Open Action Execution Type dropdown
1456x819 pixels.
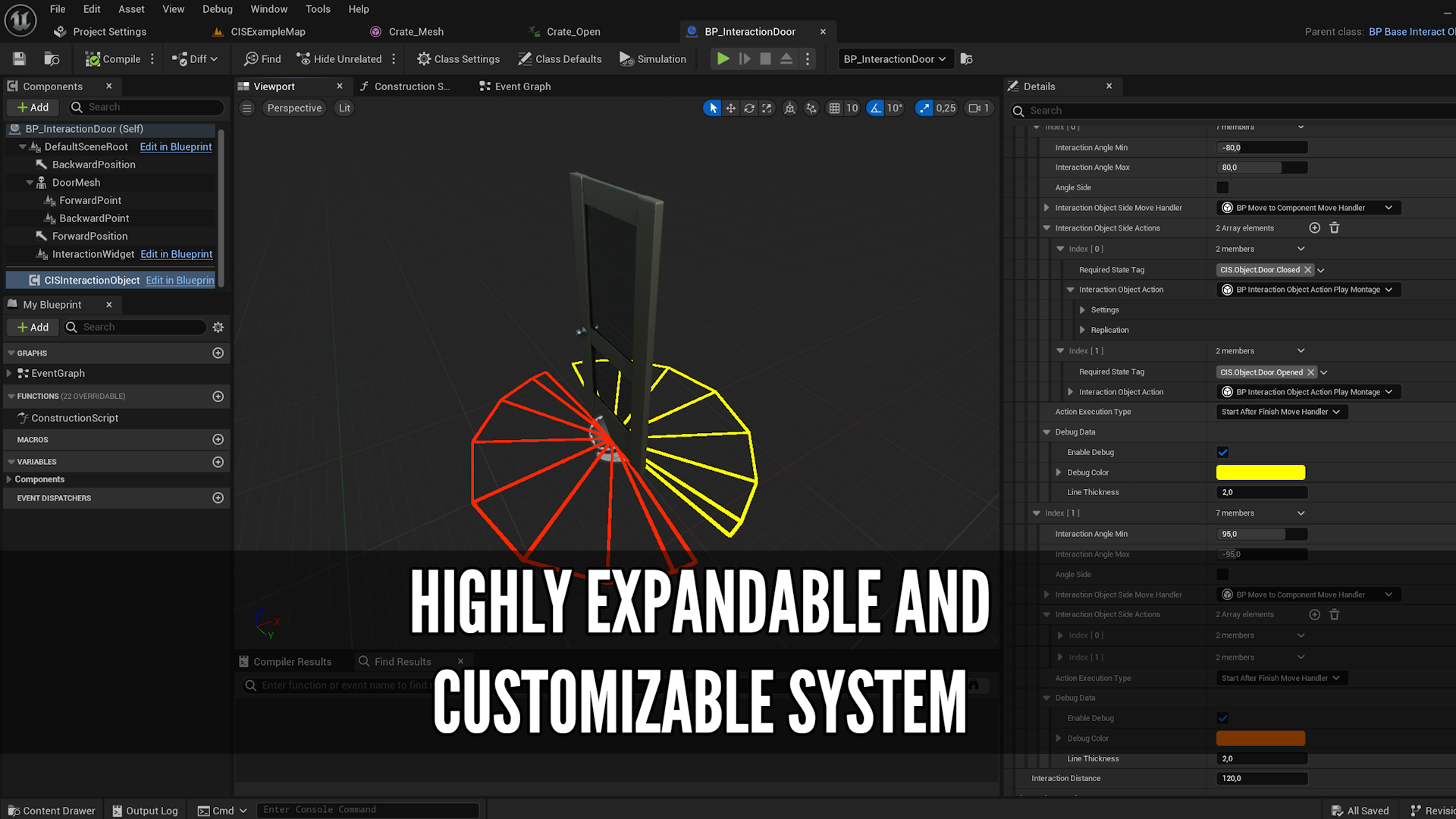1281,412
